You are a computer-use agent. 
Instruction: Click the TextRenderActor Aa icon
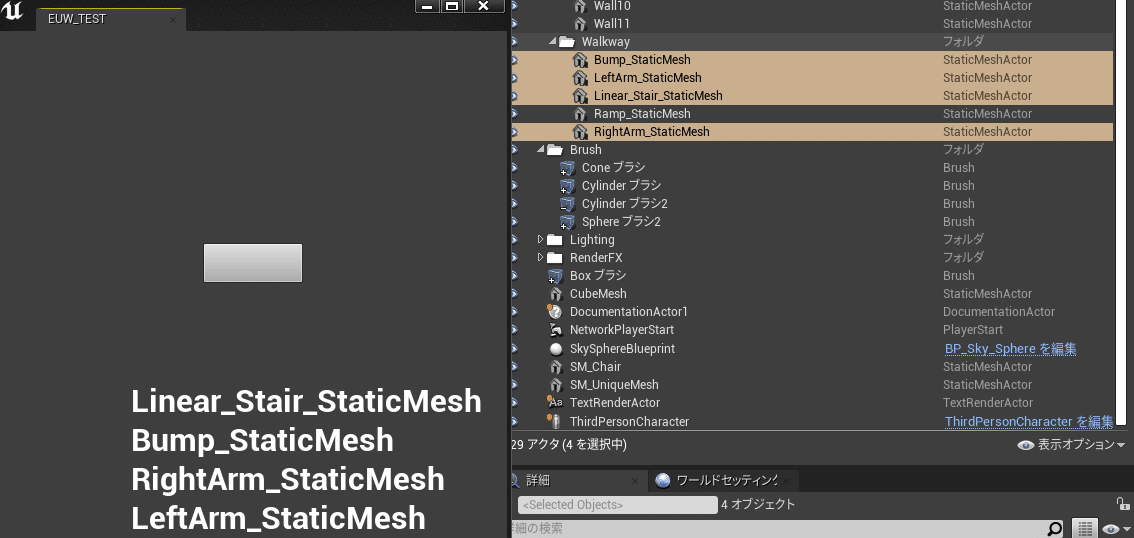555,403
